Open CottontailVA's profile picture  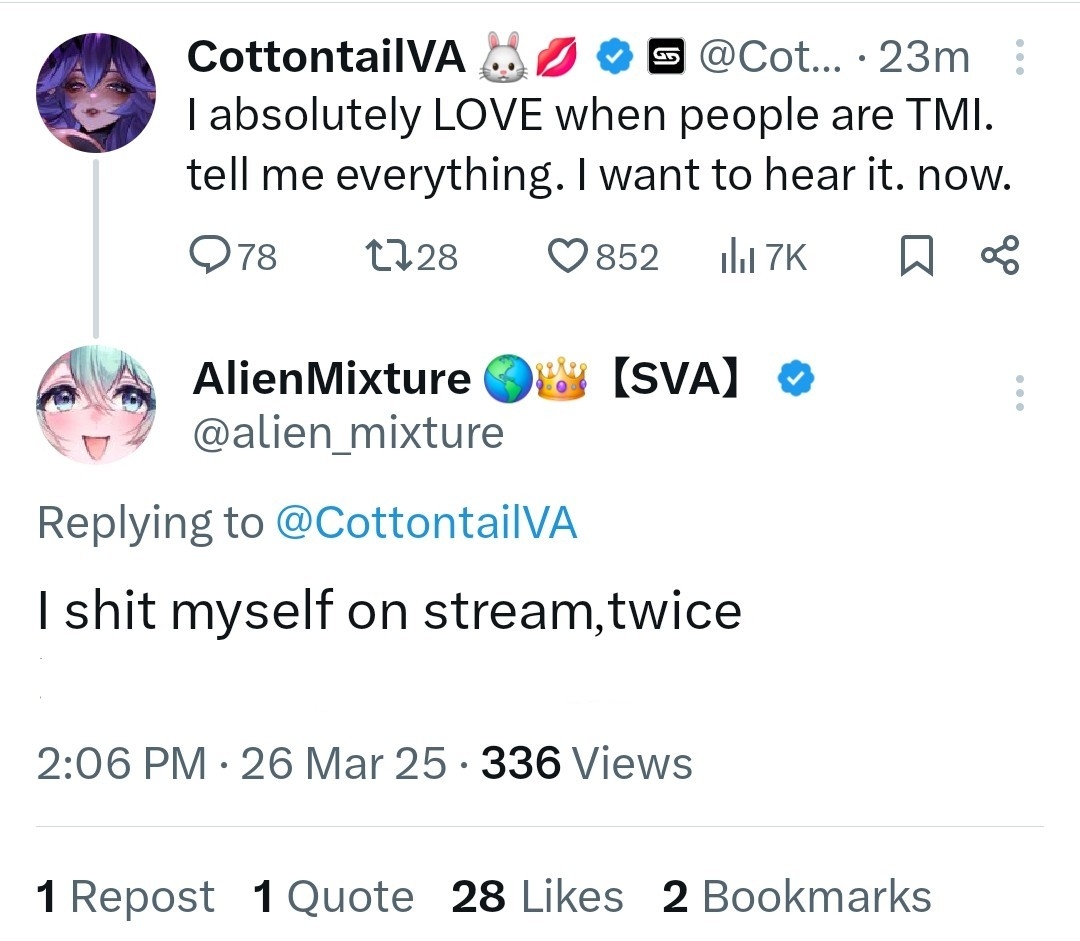[x=96, y=92]
